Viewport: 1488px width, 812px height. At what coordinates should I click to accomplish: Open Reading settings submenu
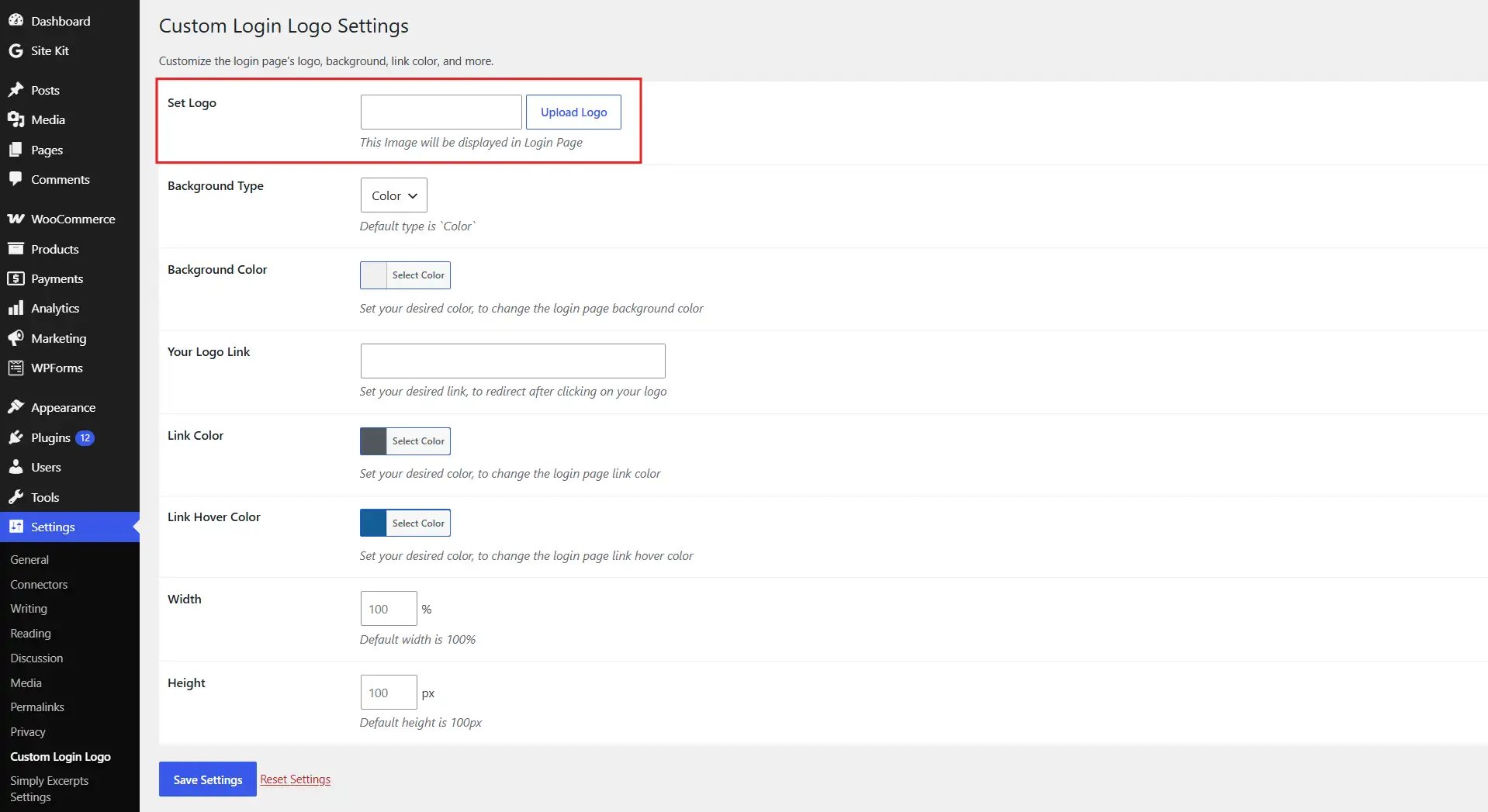(30, 633)
